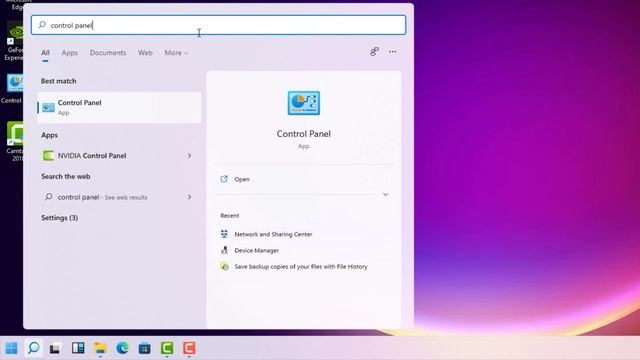
Task: Launch File Explorer from the taskbar
Action: [100, 348]
